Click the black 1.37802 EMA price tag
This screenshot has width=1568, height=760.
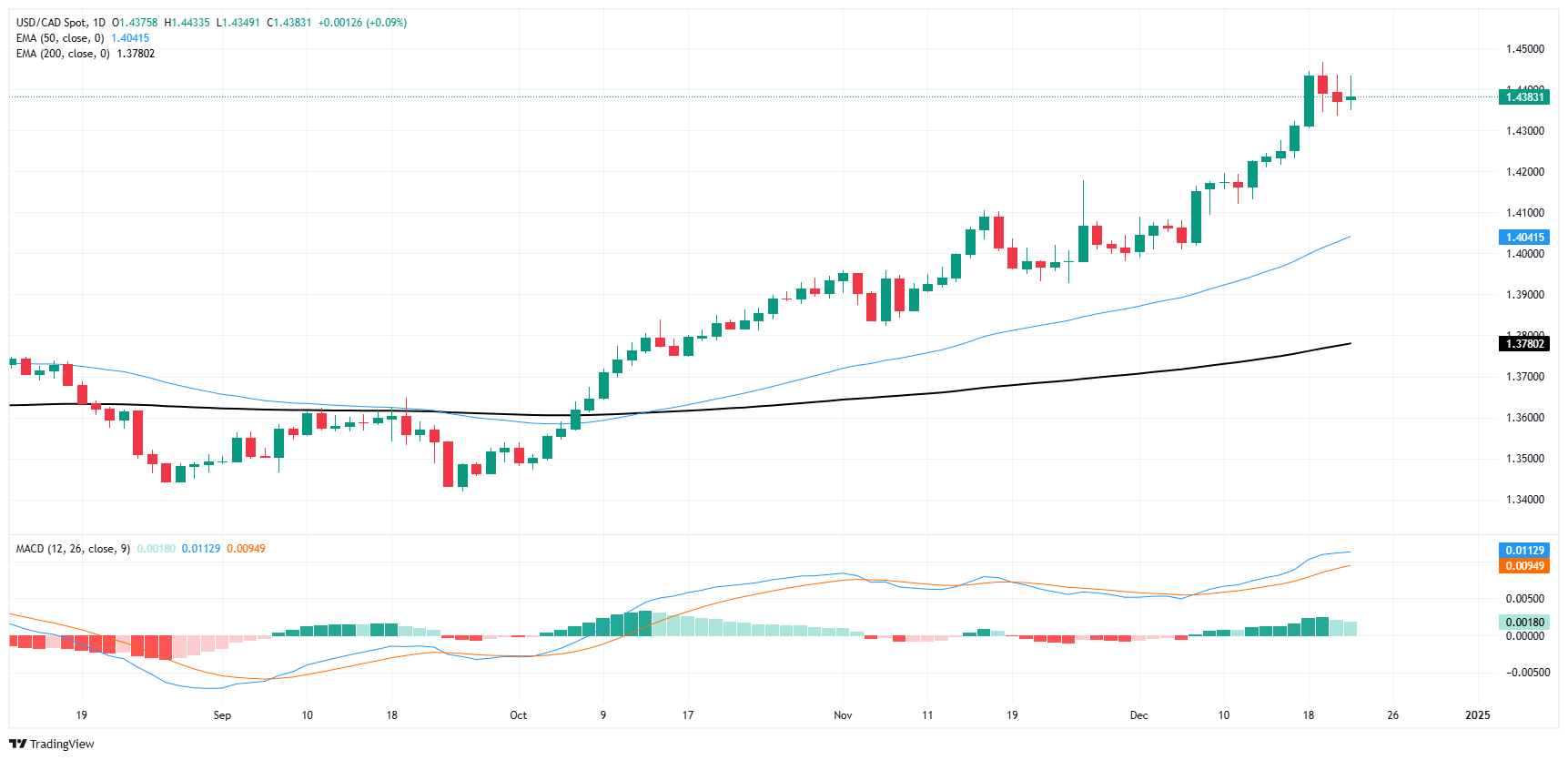tap(1523, 344)
